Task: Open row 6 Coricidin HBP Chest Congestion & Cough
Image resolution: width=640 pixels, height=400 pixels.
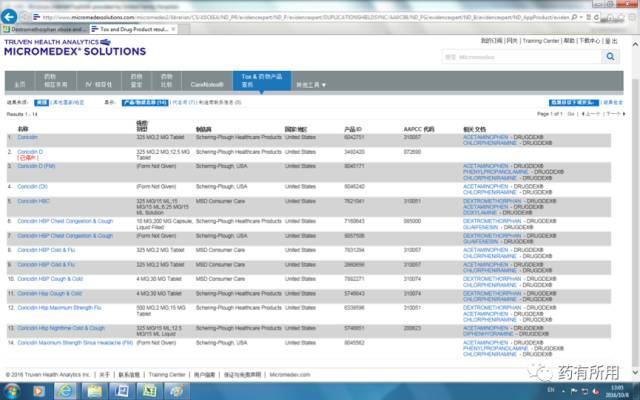Action: click(65, 221)
